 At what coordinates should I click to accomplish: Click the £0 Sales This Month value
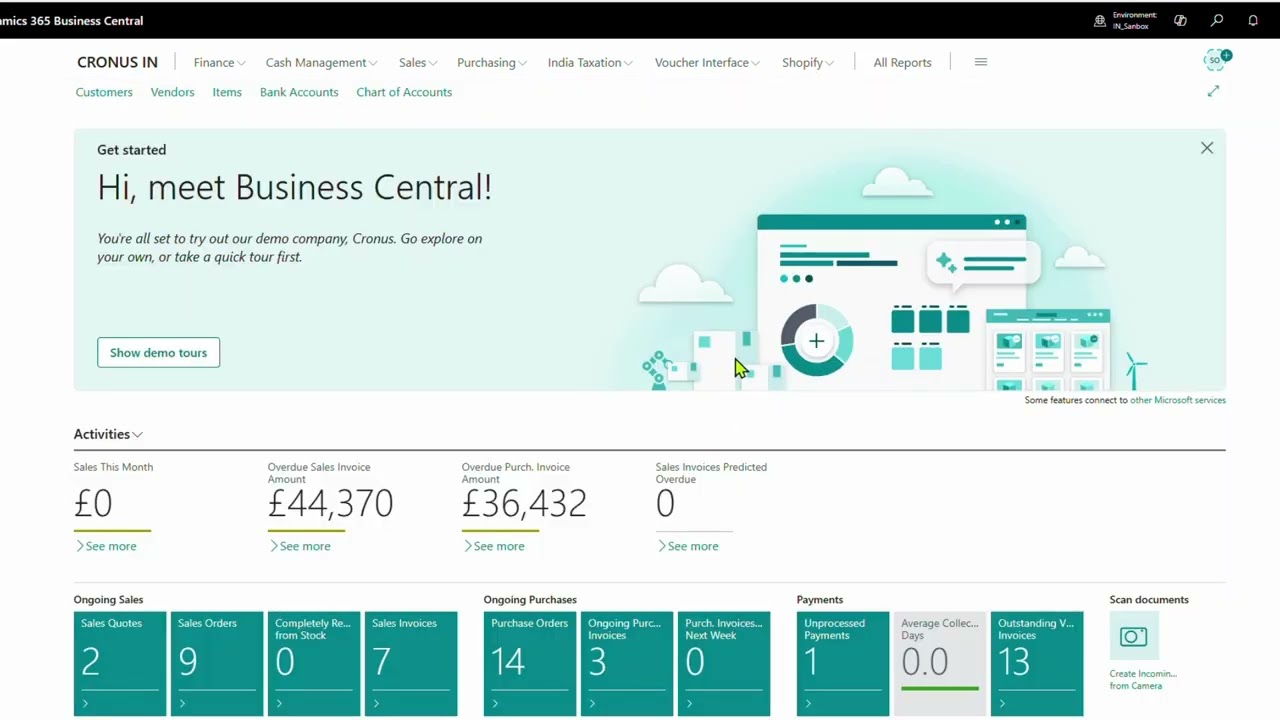click(x=93, y=503)
